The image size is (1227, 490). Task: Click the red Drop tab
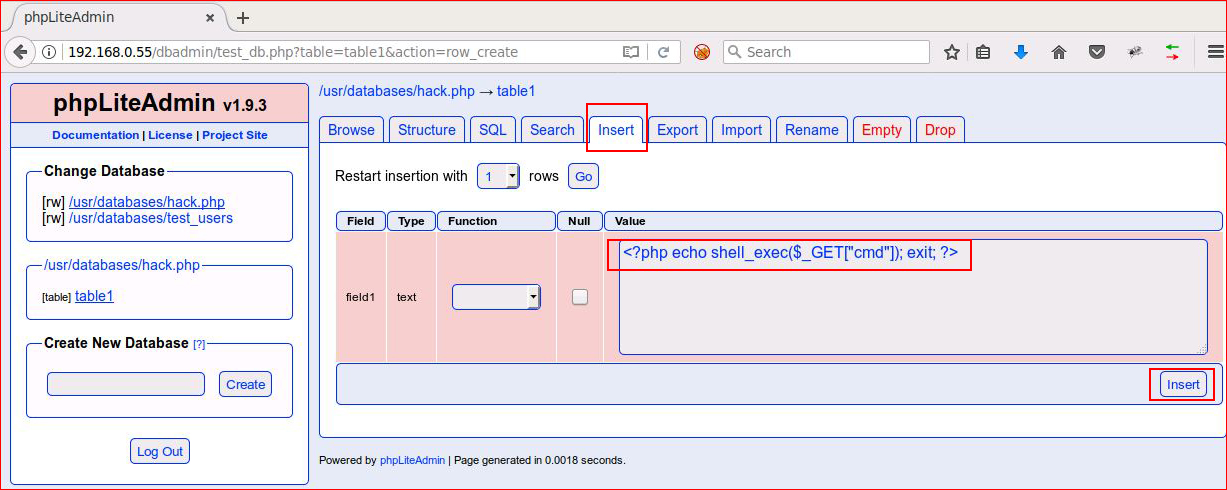[x=940, y=130]
